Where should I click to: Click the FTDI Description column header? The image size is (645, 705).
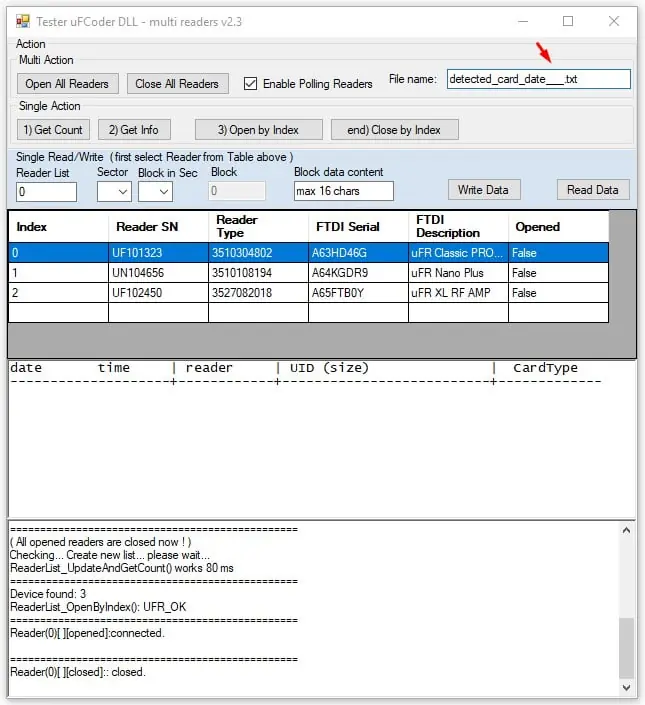[458, 227]
